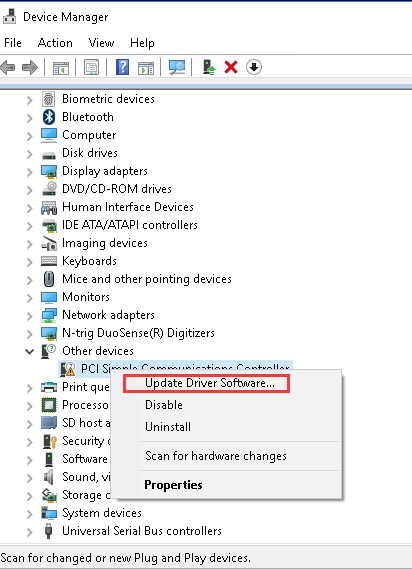
Task: Open the blue question mark Help icon
Action: click(122, 67)
